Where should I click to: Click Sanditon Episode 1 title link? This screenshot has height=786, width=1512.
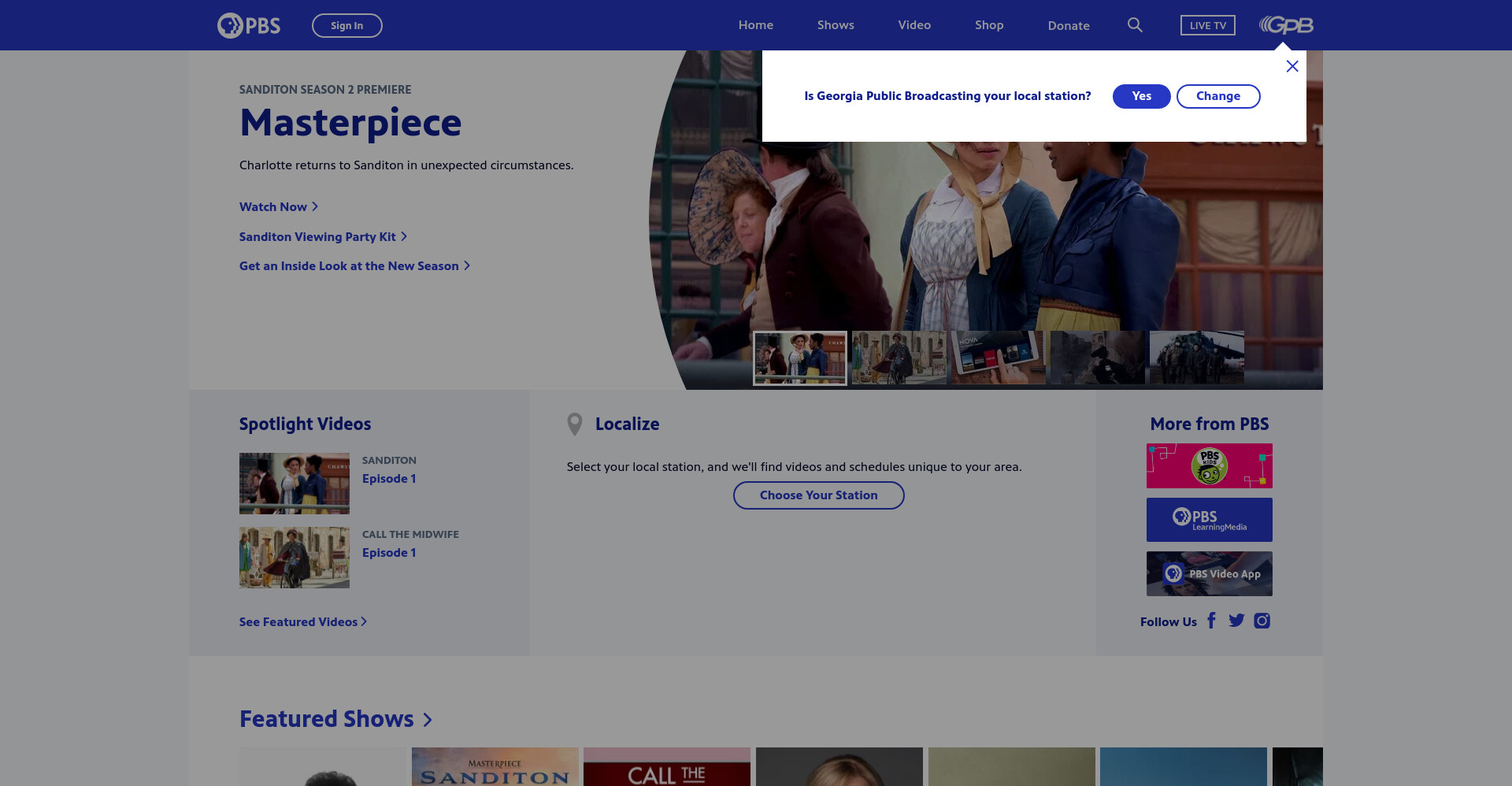pyautogui.click(x=389, y=479)
